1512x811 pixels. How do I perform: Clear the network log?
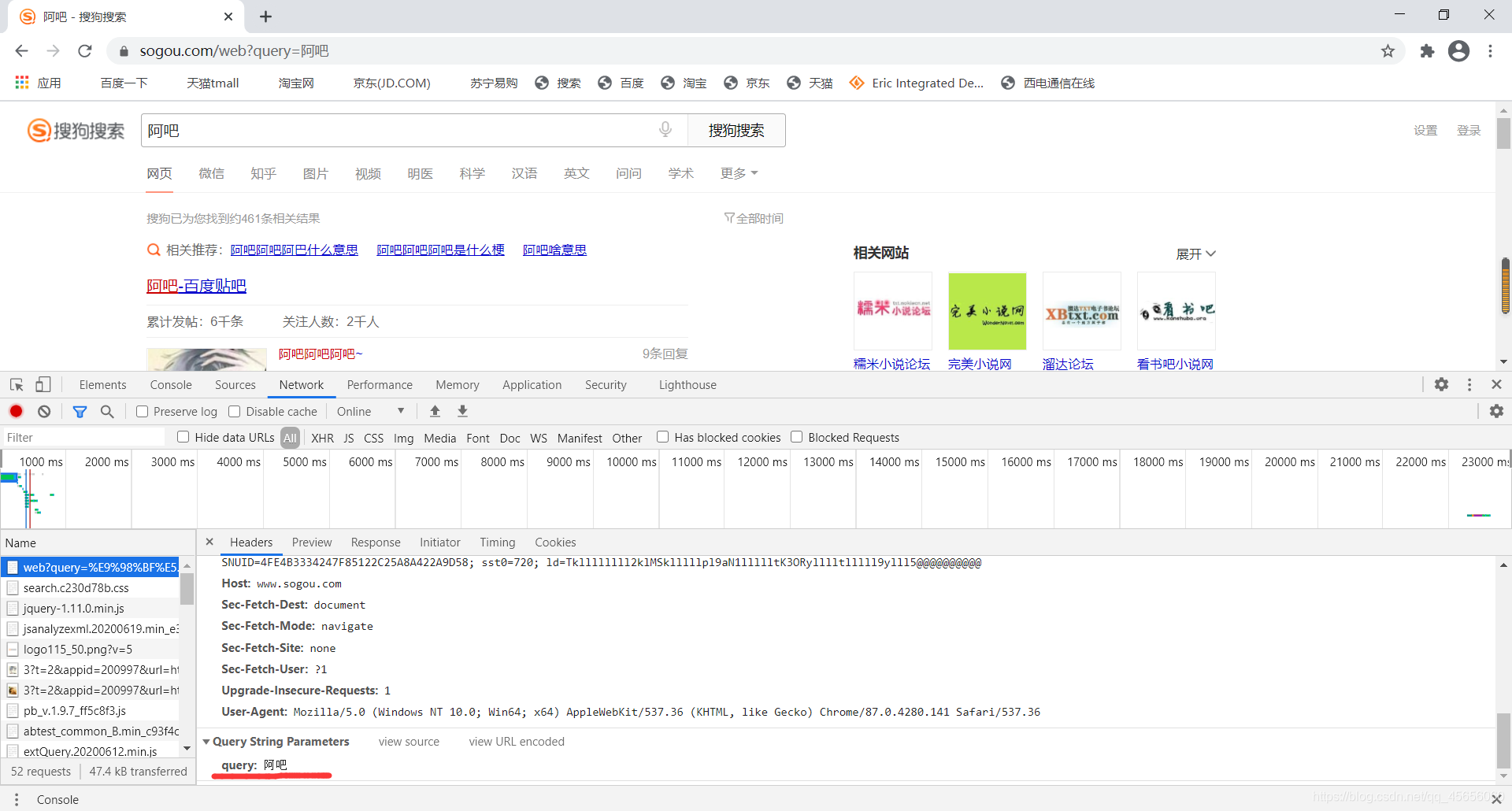tap(44, 411)
